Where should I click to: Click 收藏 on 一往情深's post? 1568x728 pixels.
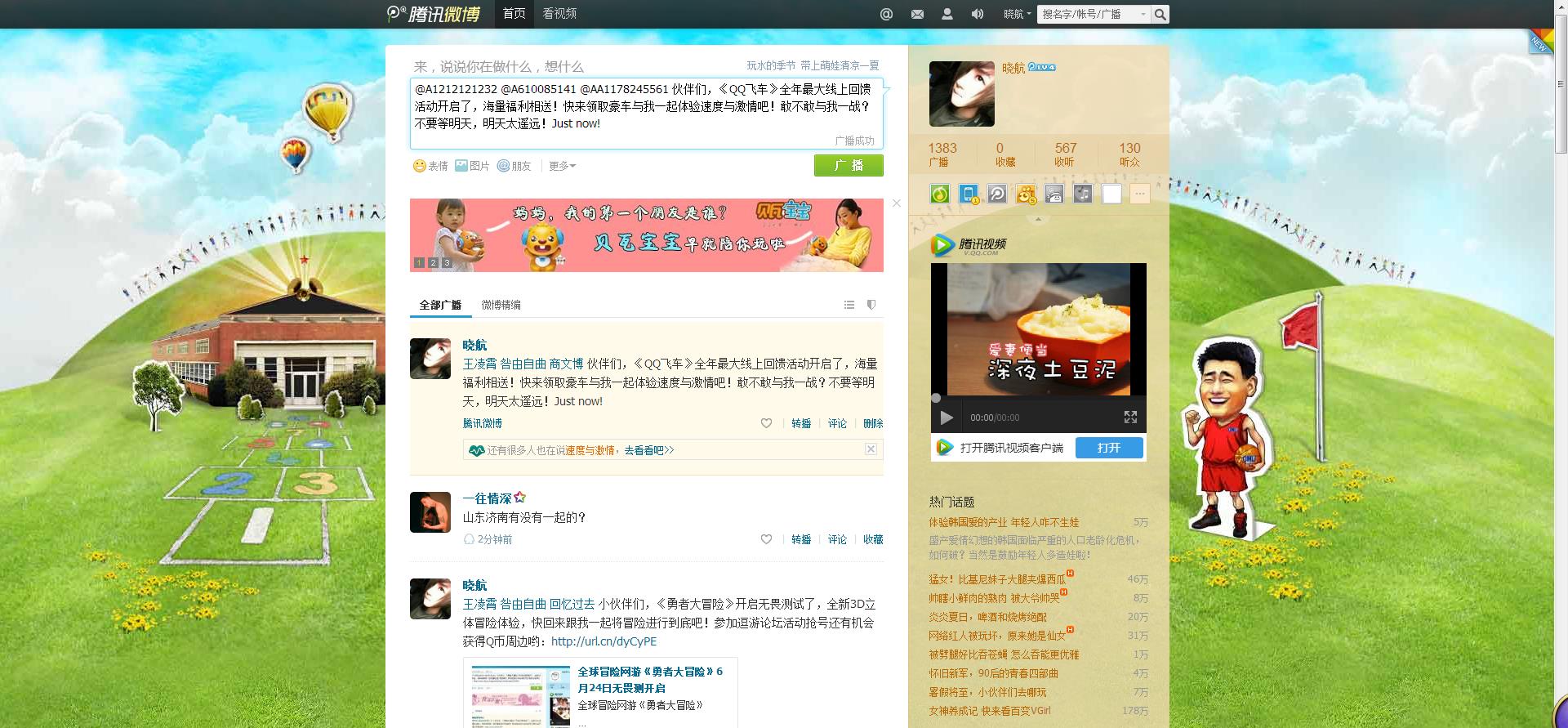pos(873,539)
